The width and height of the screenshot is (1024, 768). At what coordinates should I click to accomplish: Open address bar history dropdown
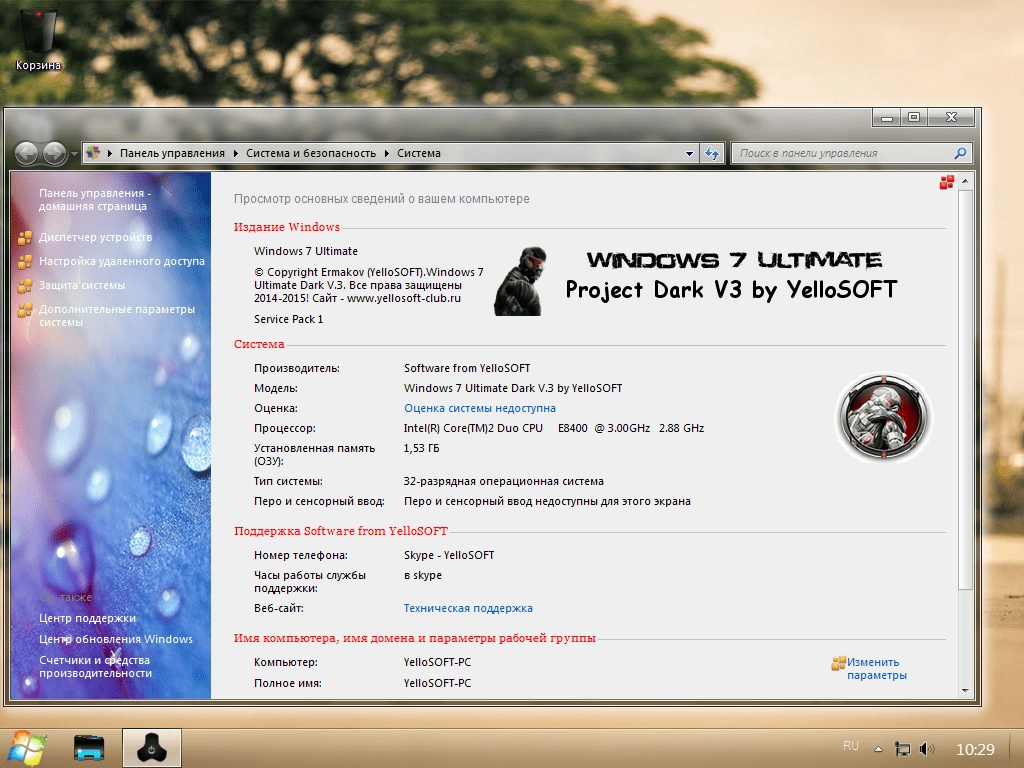click(x=689, y=153)
